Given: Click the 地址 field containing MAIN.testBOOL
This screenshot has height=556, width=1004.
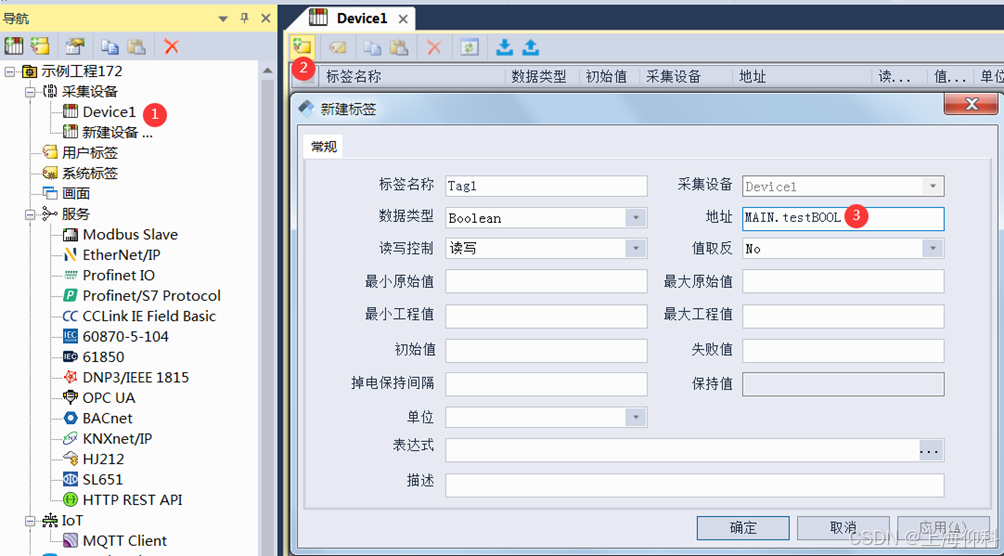Looking at the screenshot, I should pyautogui.click(x=843, y=218).
